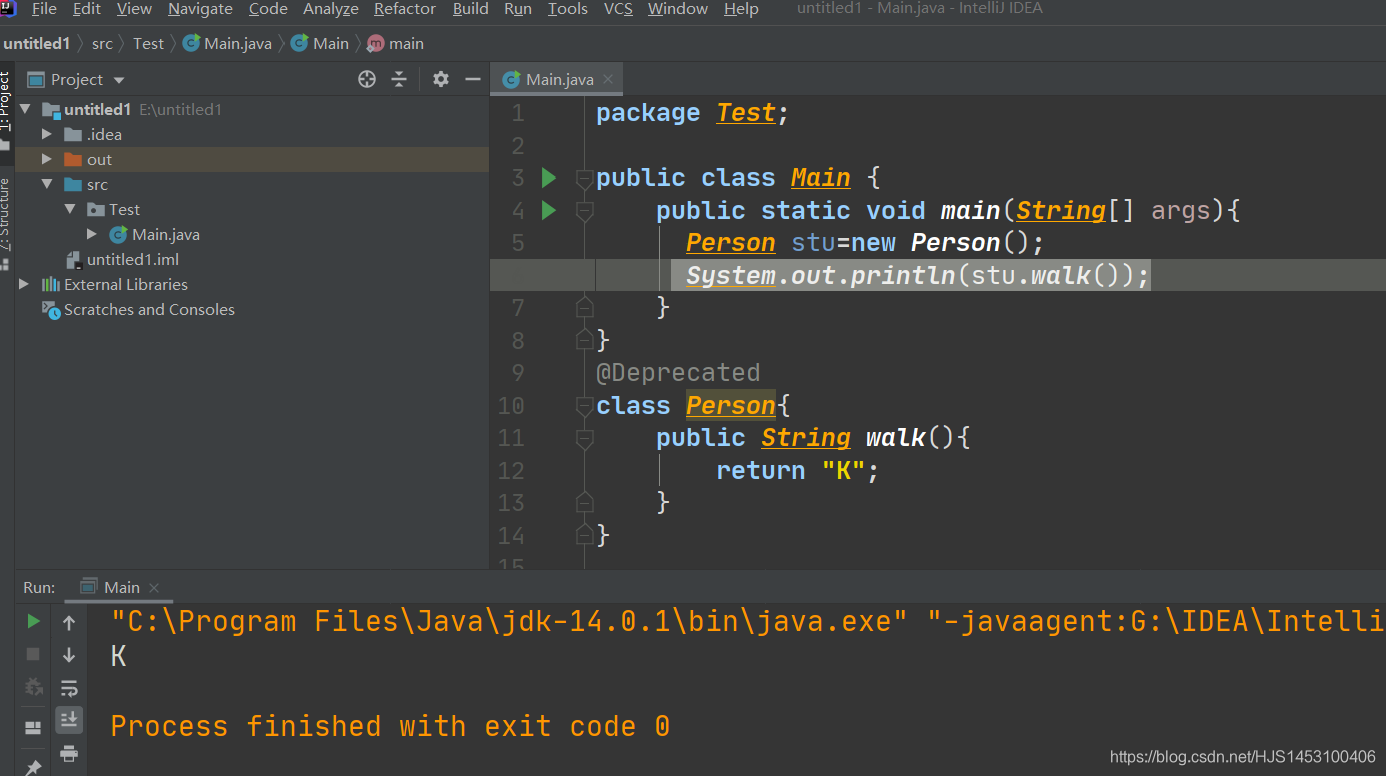This screenshot has width=1386, height=776.
Task: Click Test in the breadcrumb bar
Action: pos(148,43)
